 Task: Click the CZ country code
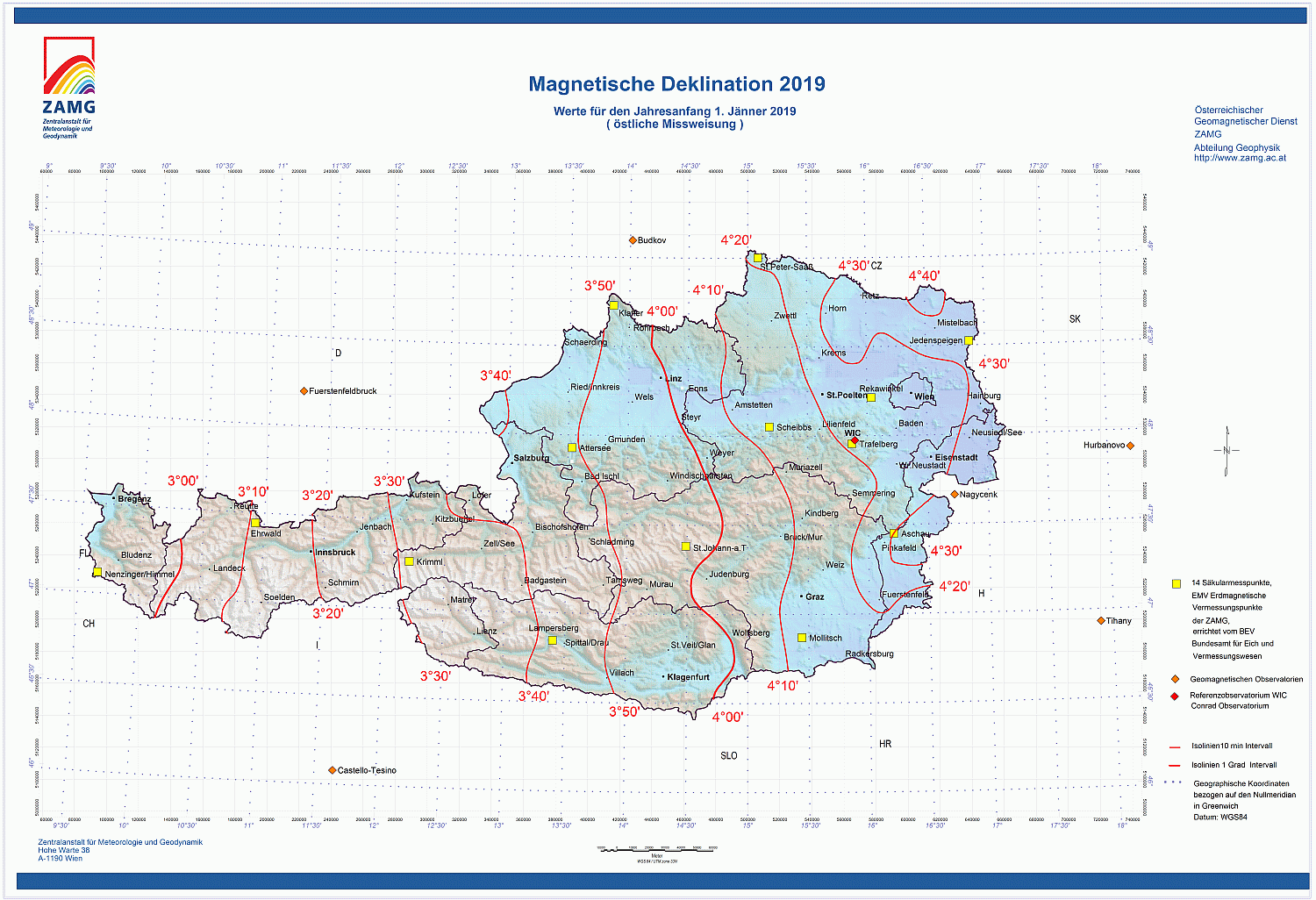point(876,266)
